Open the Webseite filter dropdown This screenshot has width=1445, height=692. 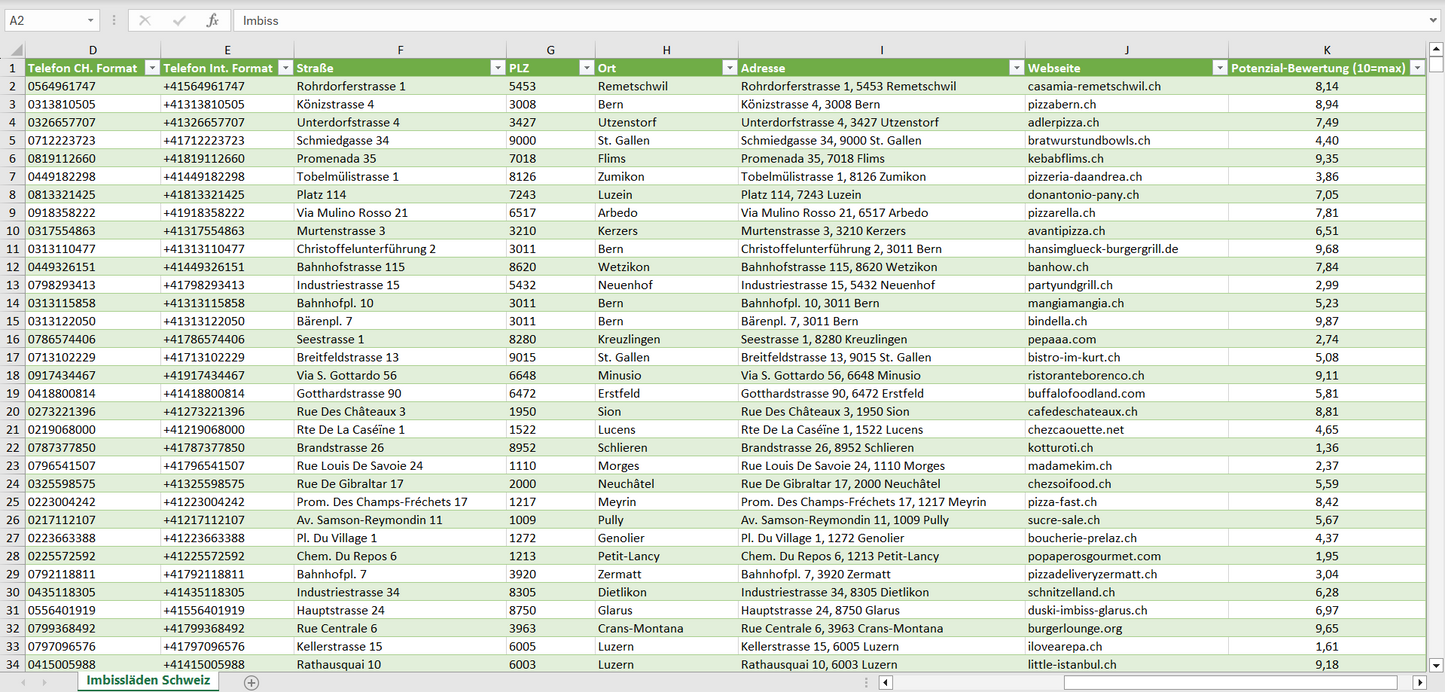(1218, 68)
